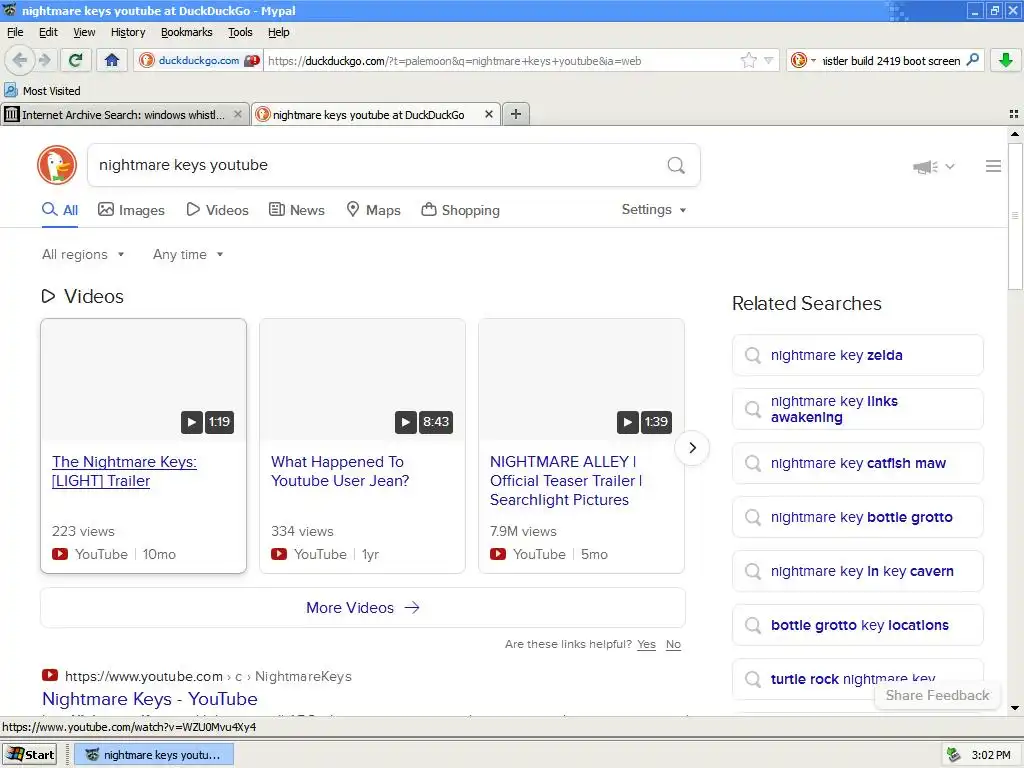Open the Nightmare Keys - YouTube result
This screenshot has width=1024, height=768.
point(150,699)
